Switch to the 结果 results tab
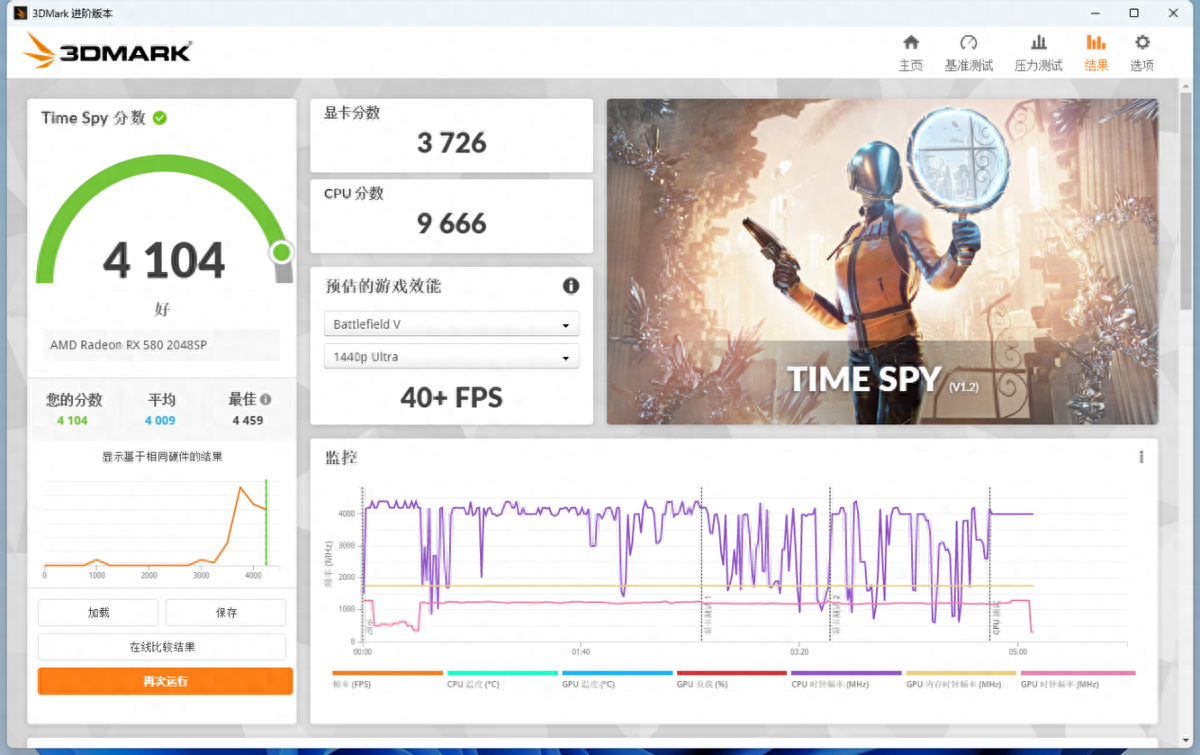Screen dimensions: 1200x755 click(x=1096, y=52)
